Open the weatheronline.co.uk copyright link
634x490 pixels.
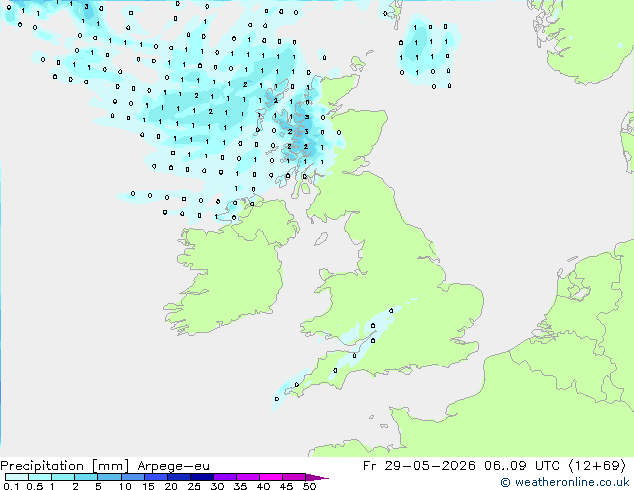[565, 482]
